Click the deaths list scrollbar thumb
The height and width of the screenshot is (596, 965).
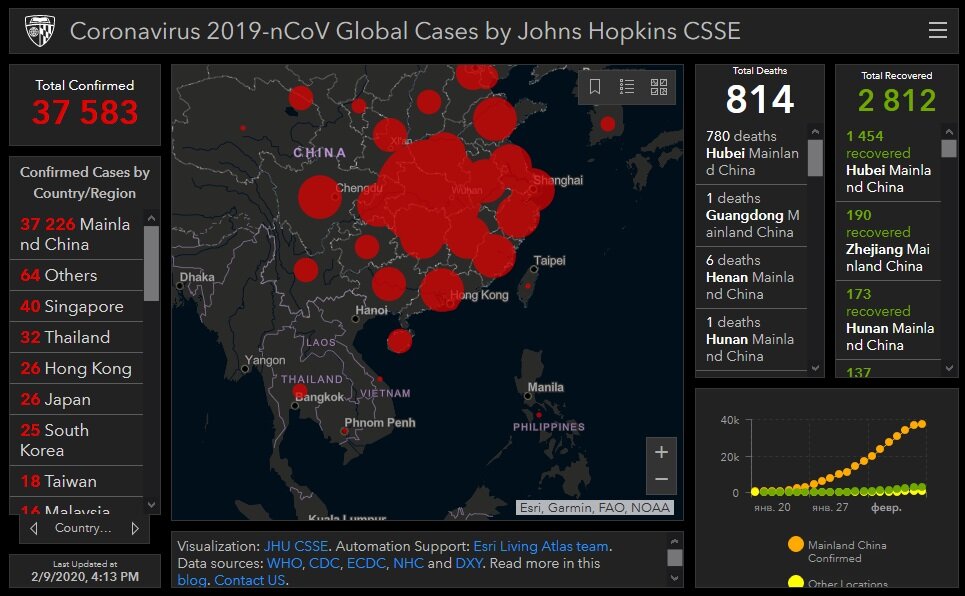(815, 158)
